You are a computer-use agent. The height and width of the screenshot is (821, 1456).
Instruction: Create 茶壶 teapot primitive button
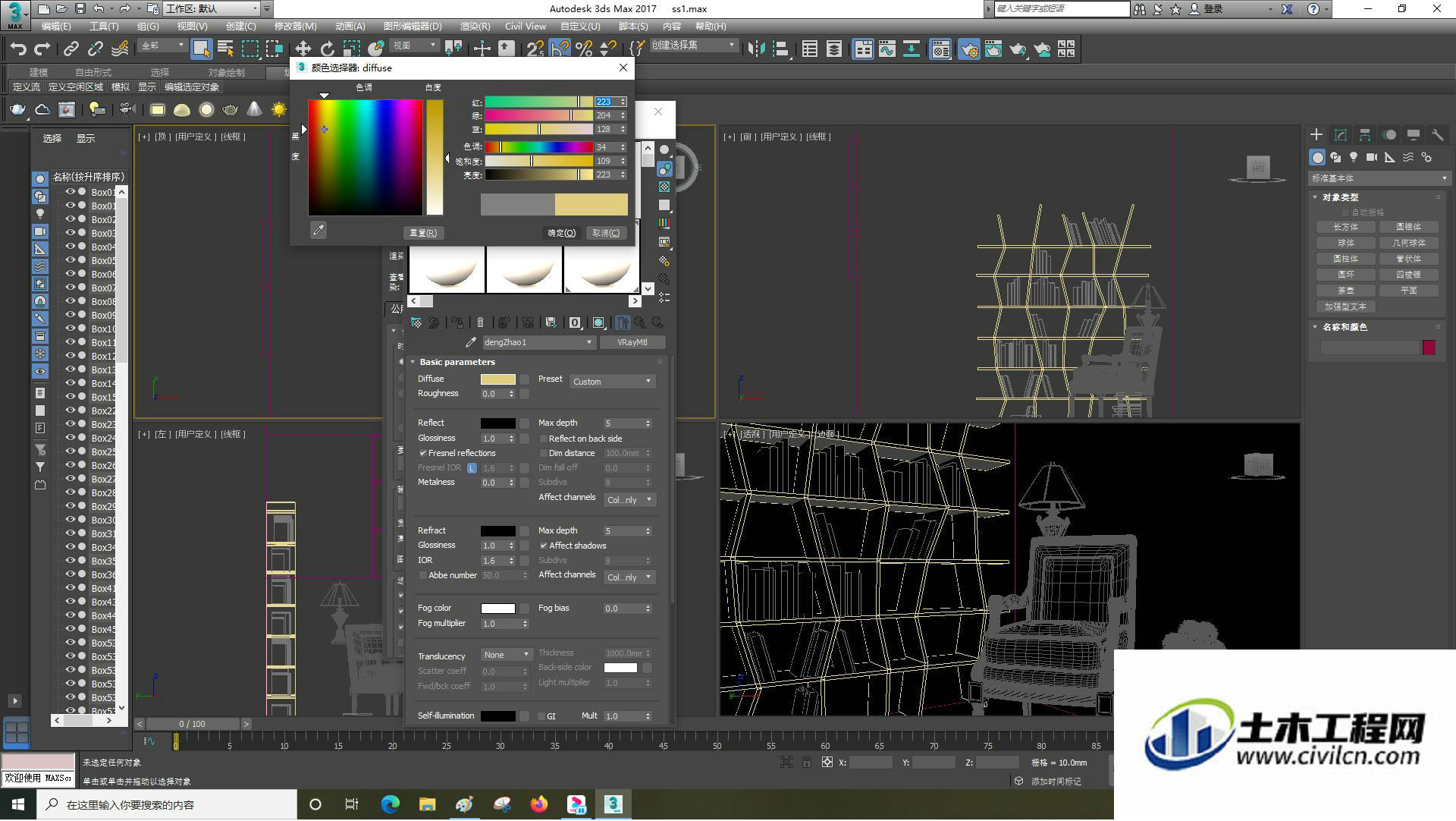(x=1346, y=291)
